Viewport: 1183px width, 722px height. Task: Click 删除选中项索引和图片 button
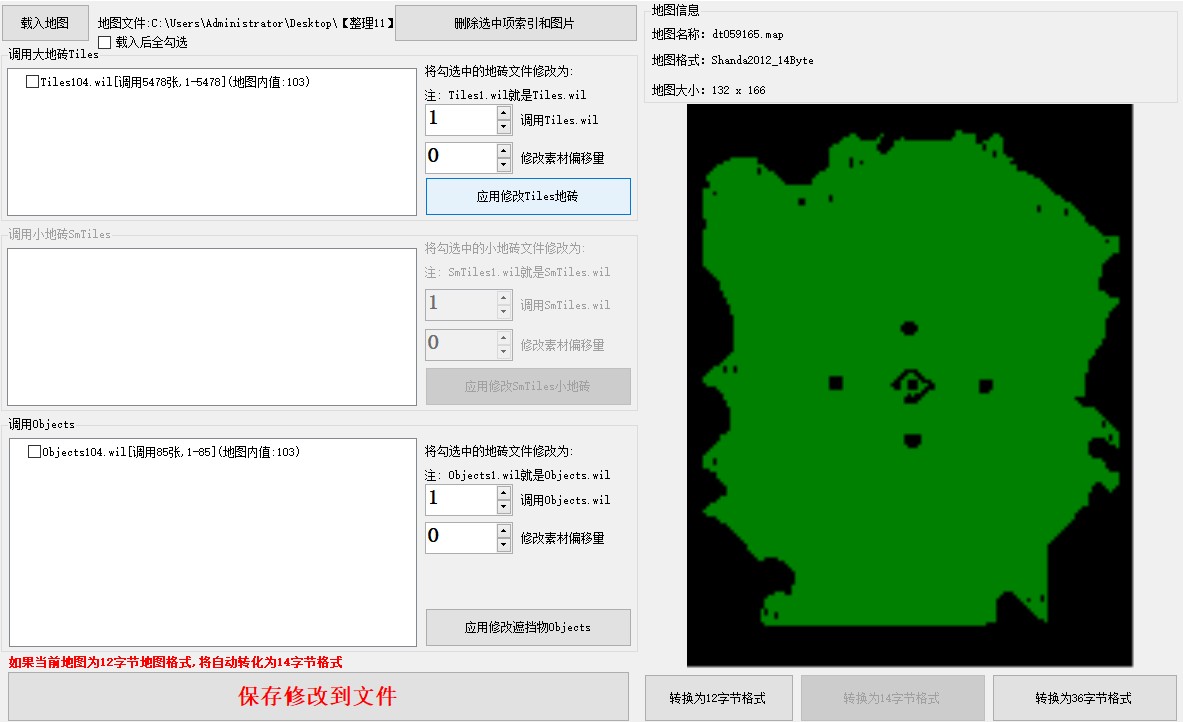click(515, 22)
